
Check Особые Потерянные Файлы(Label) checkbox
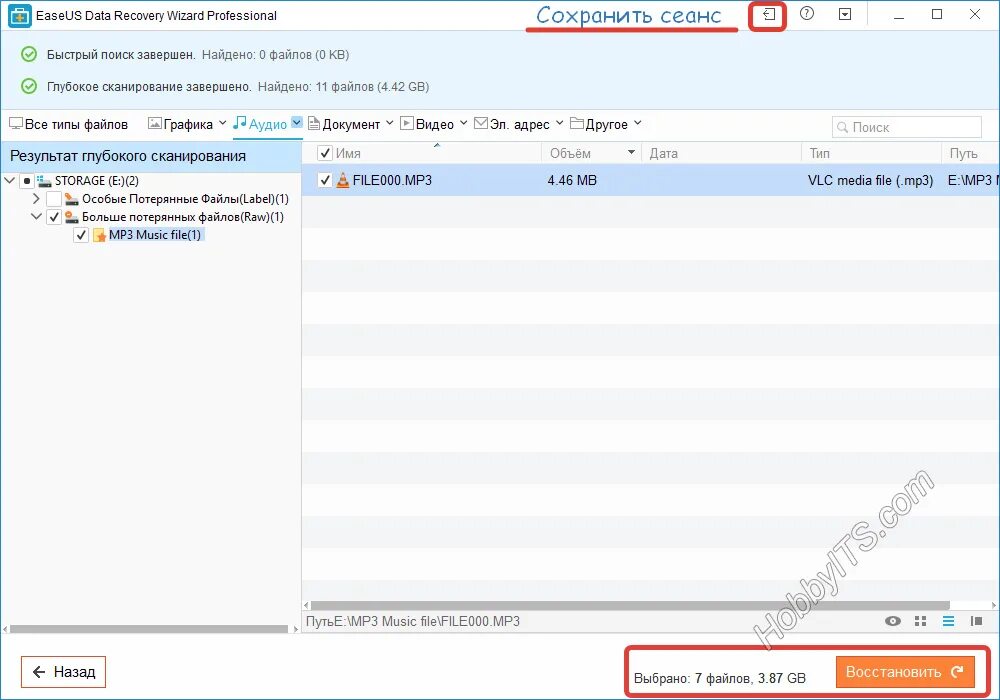pyautogui.click(x=54, y=199)
